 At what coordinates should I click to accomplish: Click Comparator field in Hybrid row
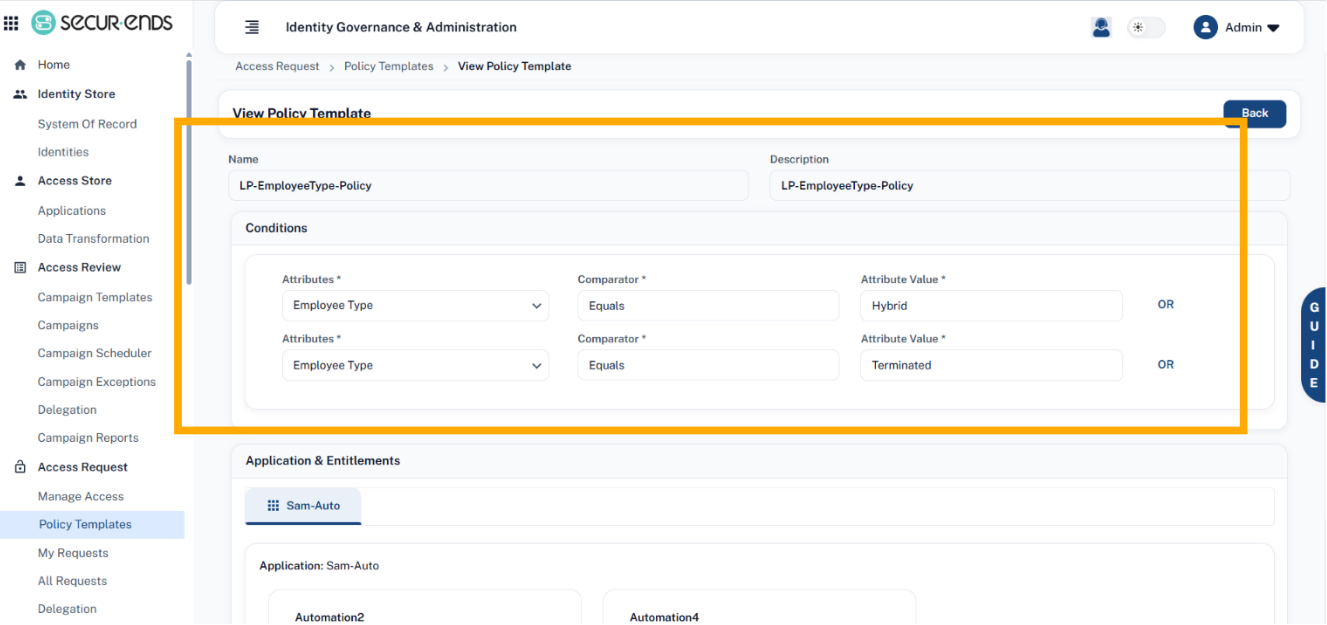(708, 306)
